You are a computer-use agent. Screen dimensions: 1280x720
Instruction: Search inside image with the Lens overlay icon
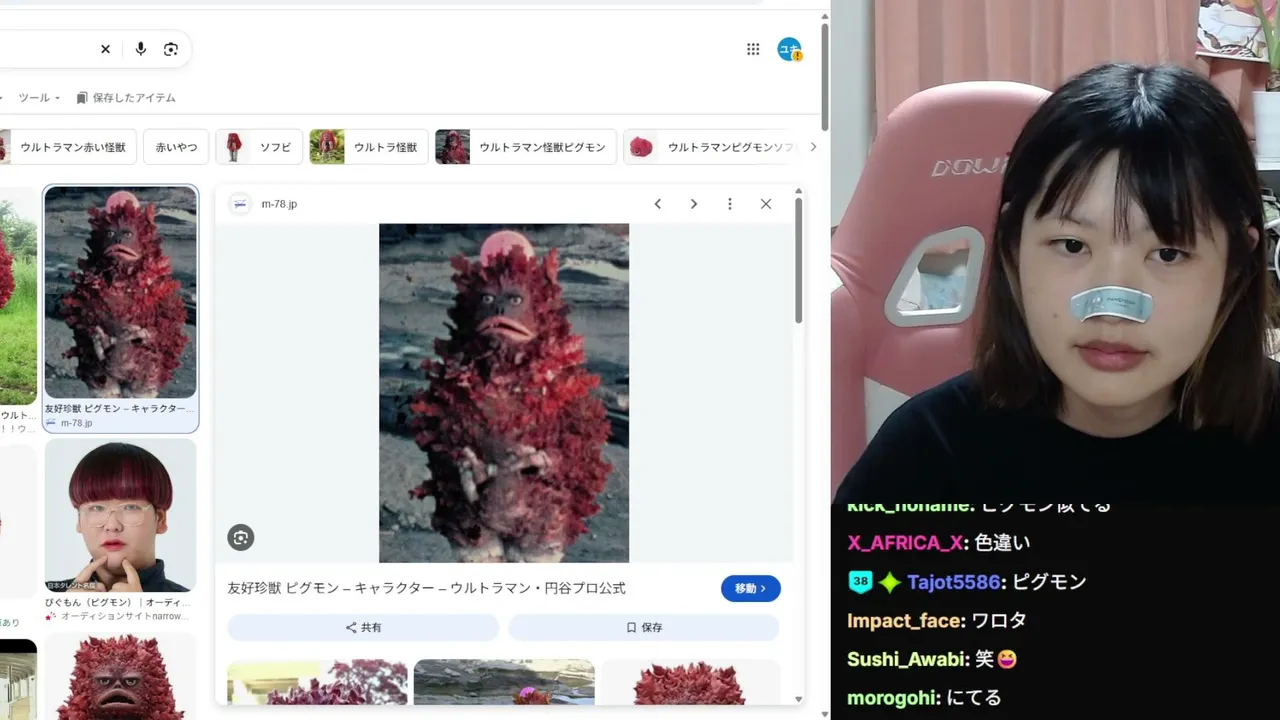click(241, 538)
